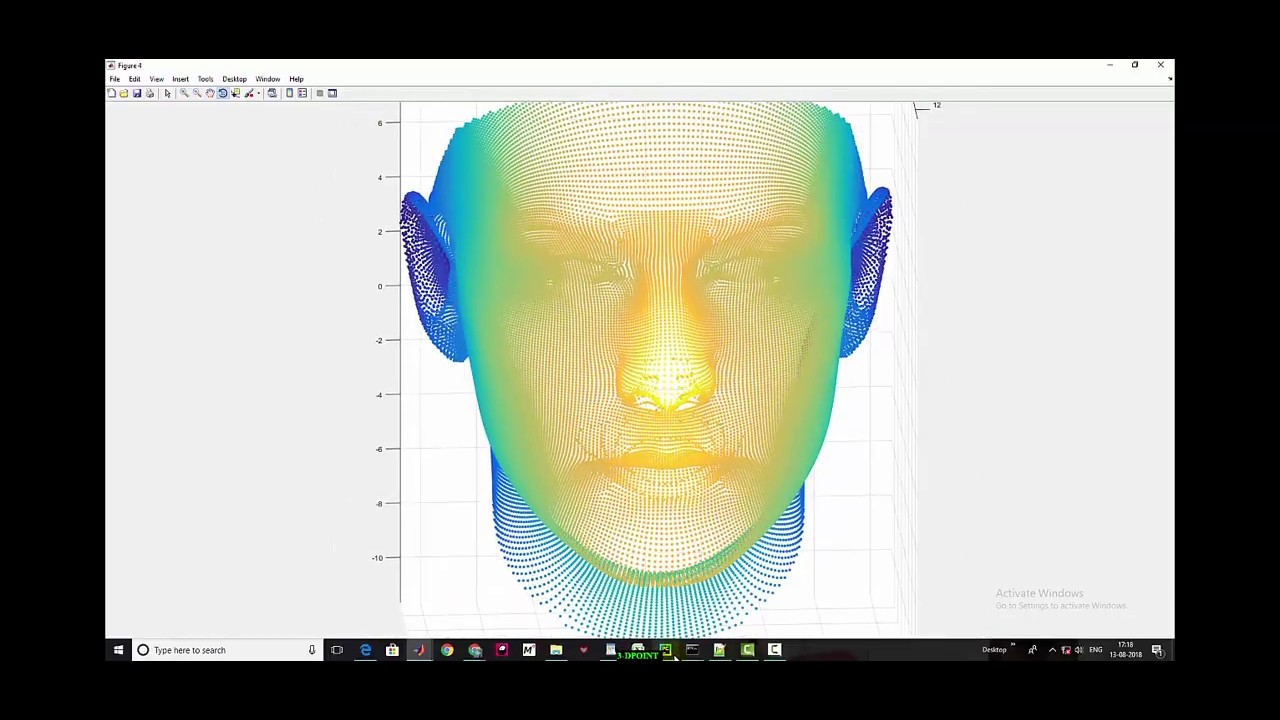The height and width of the screenshot is (720, 1280).
Task: Click the 3D face point cloud plot
Action: coord(646,368)
